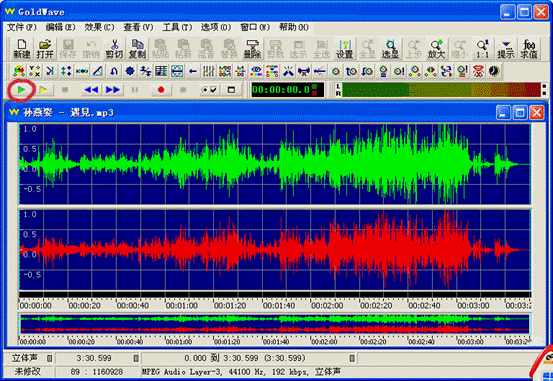Click the yellow play button

point(43,90)
